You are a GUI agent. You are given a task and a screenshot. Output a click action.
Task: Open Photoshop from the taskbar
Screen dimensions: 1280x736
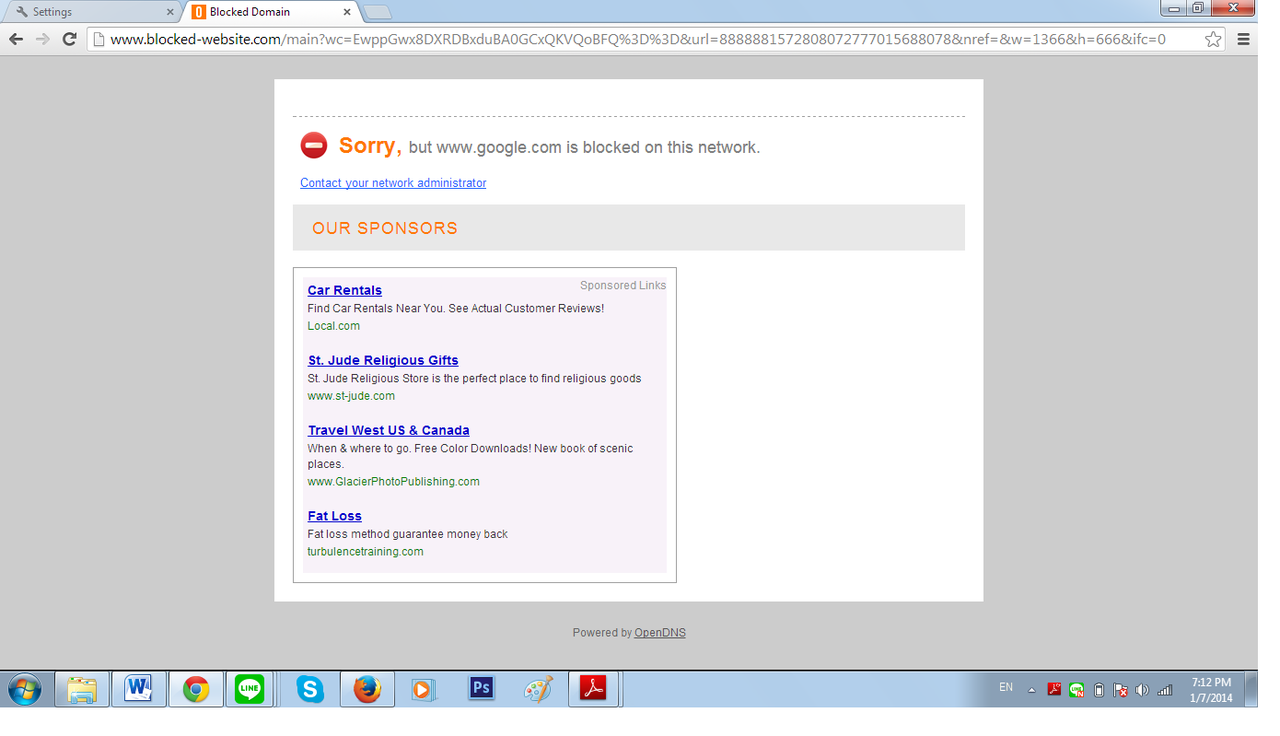(x=482, y=688)
